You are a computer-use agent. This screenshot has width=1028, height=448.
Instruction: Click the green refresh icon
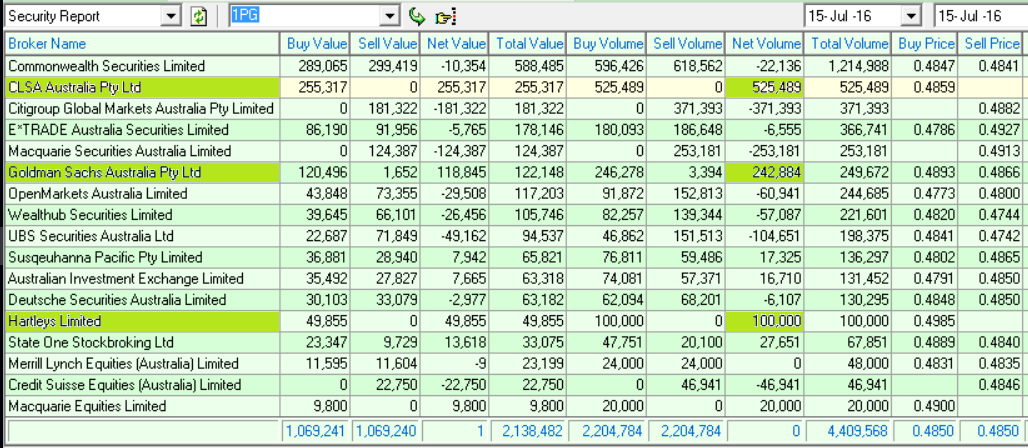point(199,16)
